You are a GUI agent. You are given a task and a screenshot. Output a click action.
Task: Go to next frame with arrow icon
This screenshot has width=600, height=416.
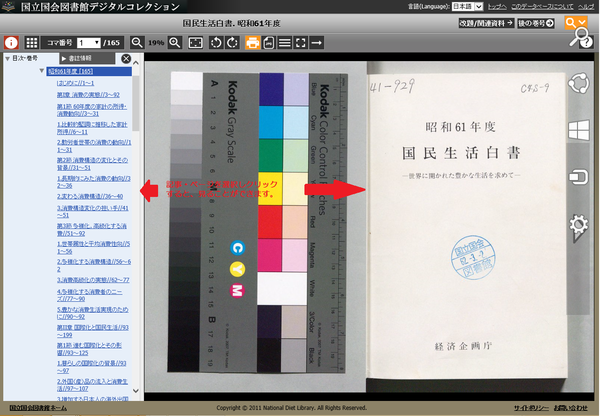[x=316, y=42]
